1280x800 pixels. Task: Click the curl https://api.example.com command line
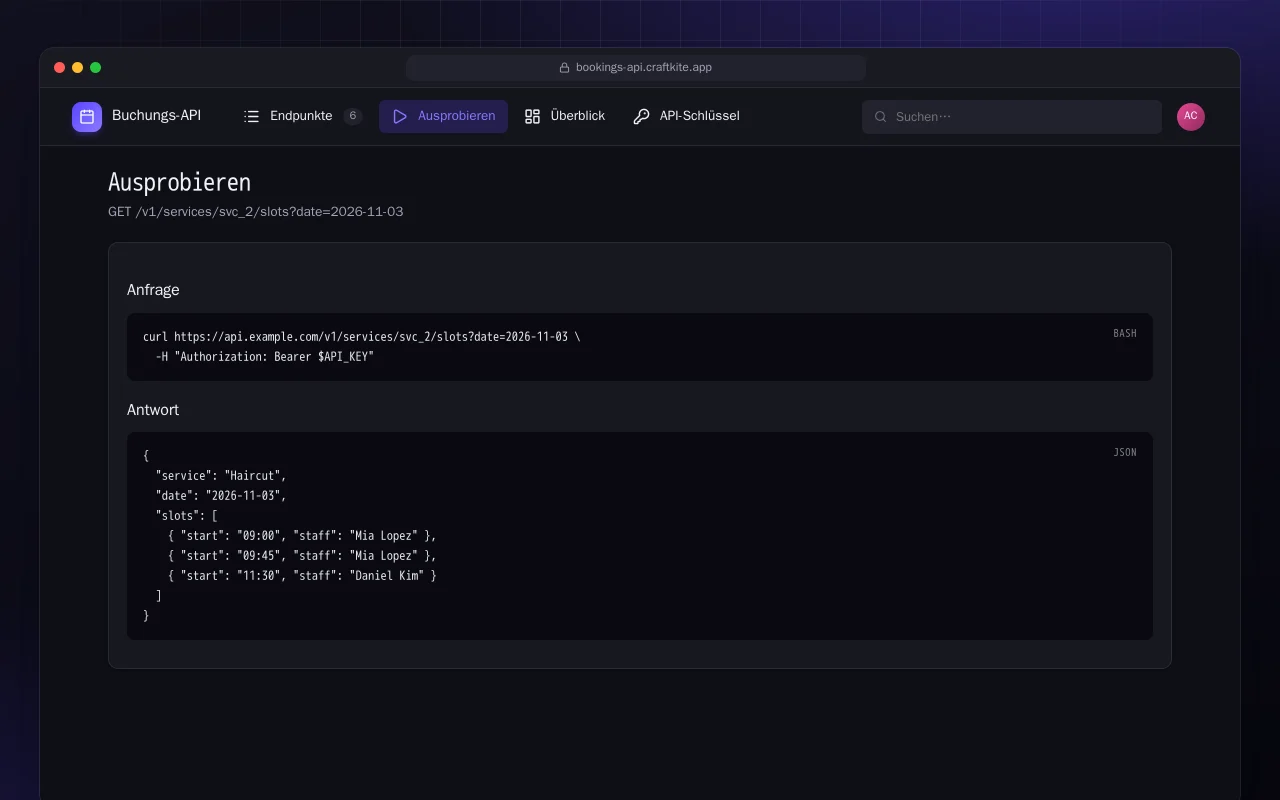pos(361,337)
